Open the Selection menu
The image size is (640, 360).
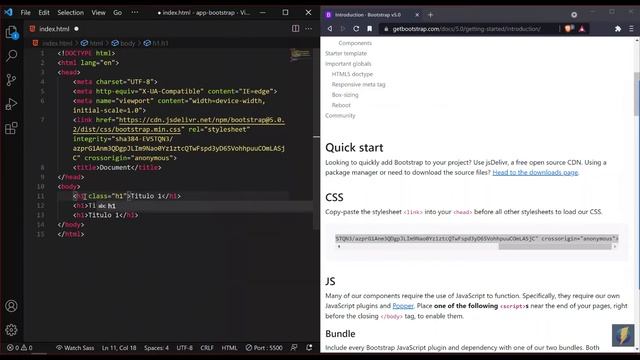tap(70, 13)
